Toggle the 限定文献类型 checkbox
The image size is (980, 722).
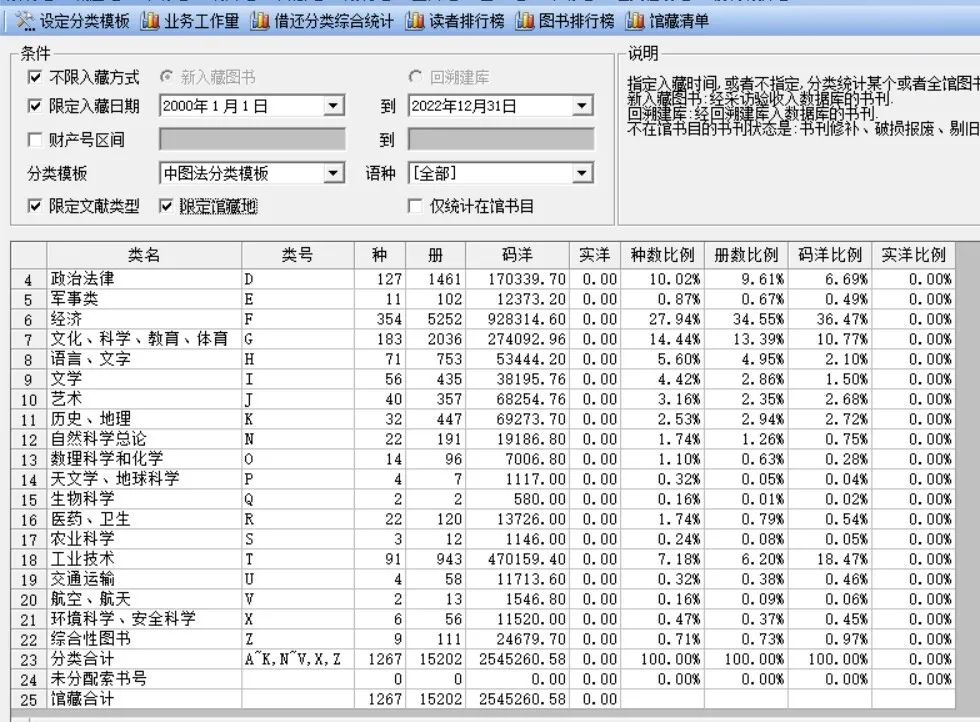(x=35, y=207)
